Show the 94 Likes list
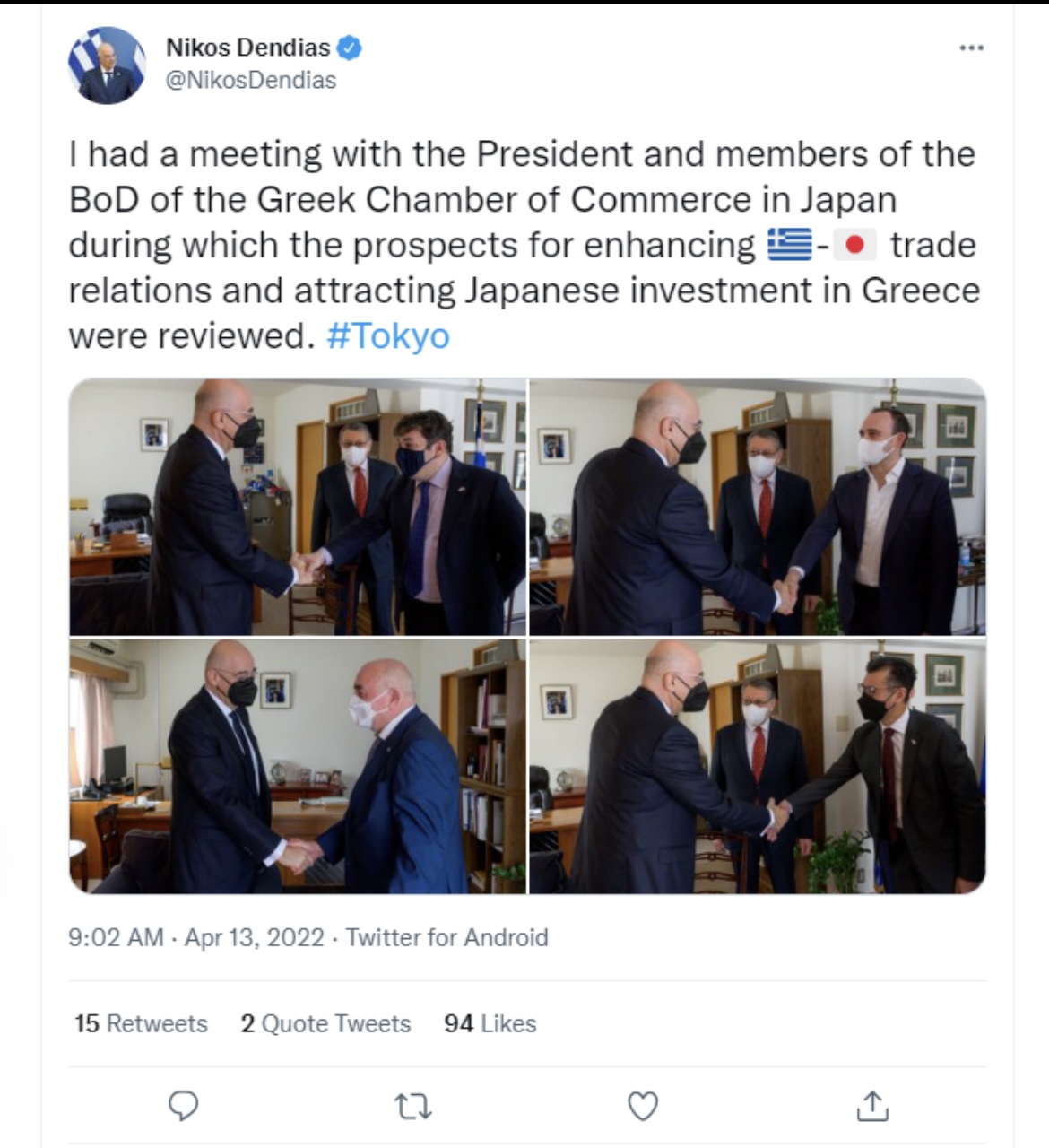The height and width of the screenshot is (1148, 1049). pyautogui.click(x=490, y=1023)
